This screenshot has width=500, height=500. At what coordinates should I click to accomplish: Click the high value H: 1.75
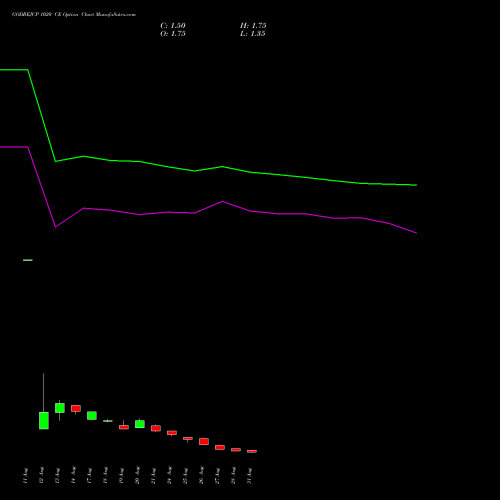(253, 26)
